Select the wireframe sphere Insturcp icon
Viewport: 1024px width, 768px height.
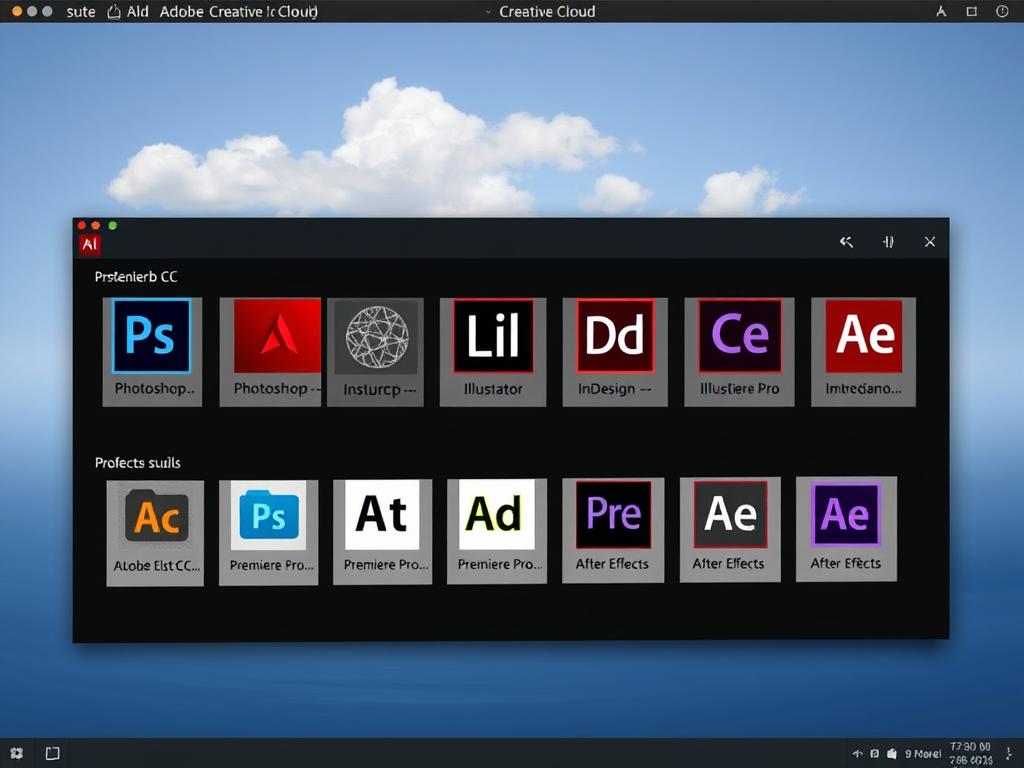tap(377, 337)
